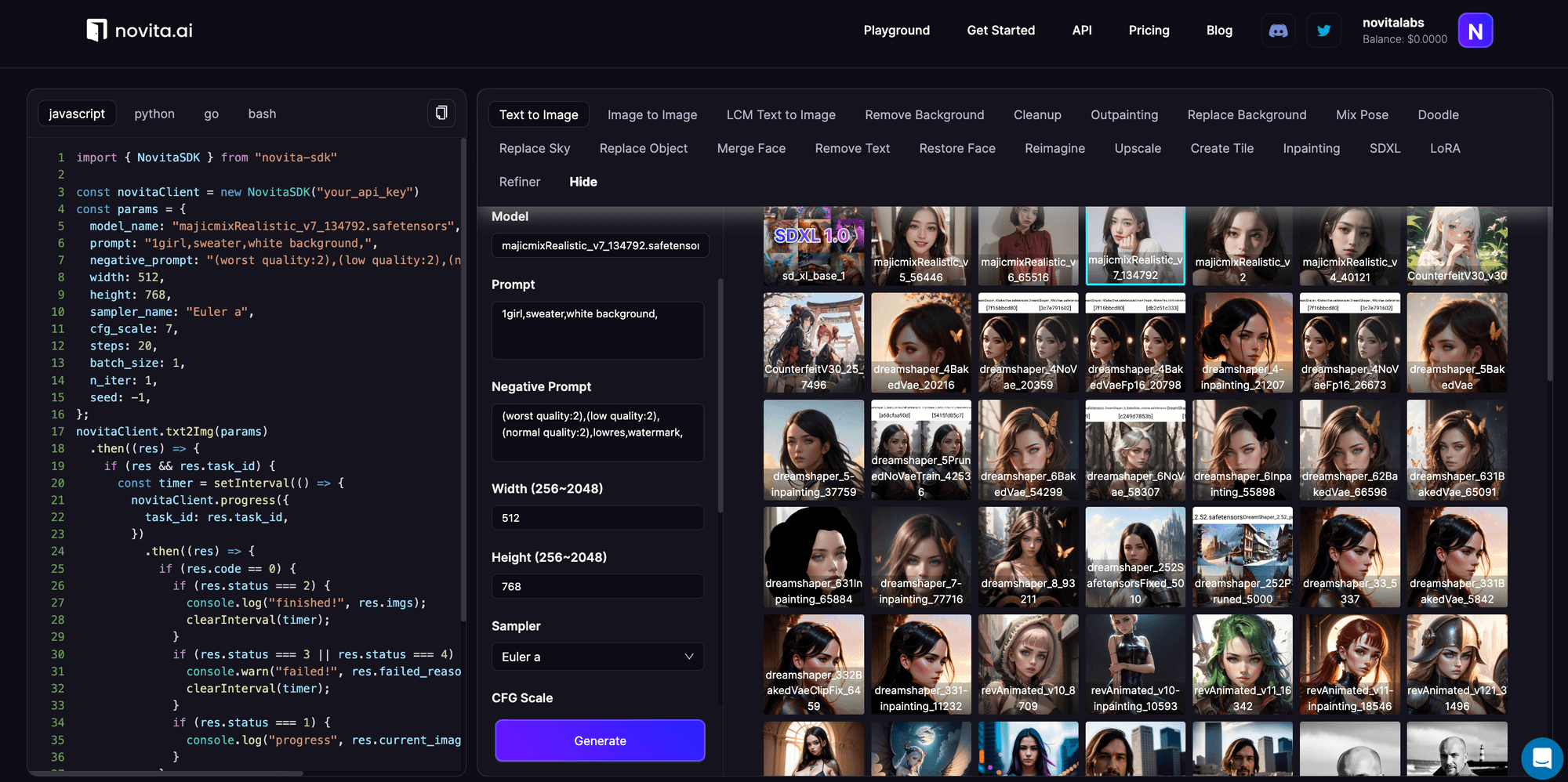Image resolution: width=1568 pixels, height=782 pixels.
Task: Open the Remove Background tab
Action: pos(924,115)
